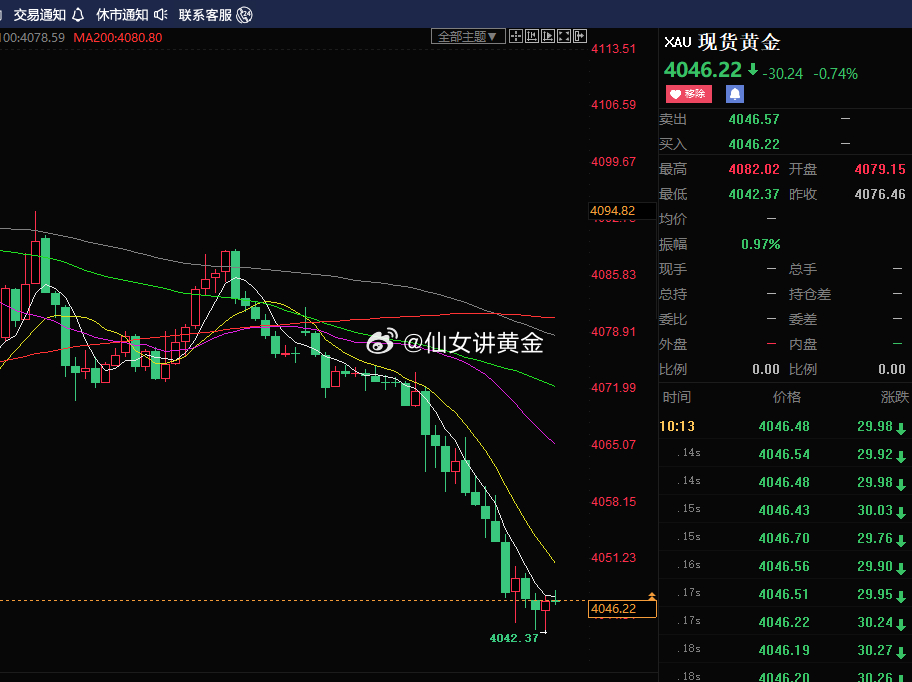
Task: Click the headline price 4046.22 with arrow
Action: coord(711,70)
